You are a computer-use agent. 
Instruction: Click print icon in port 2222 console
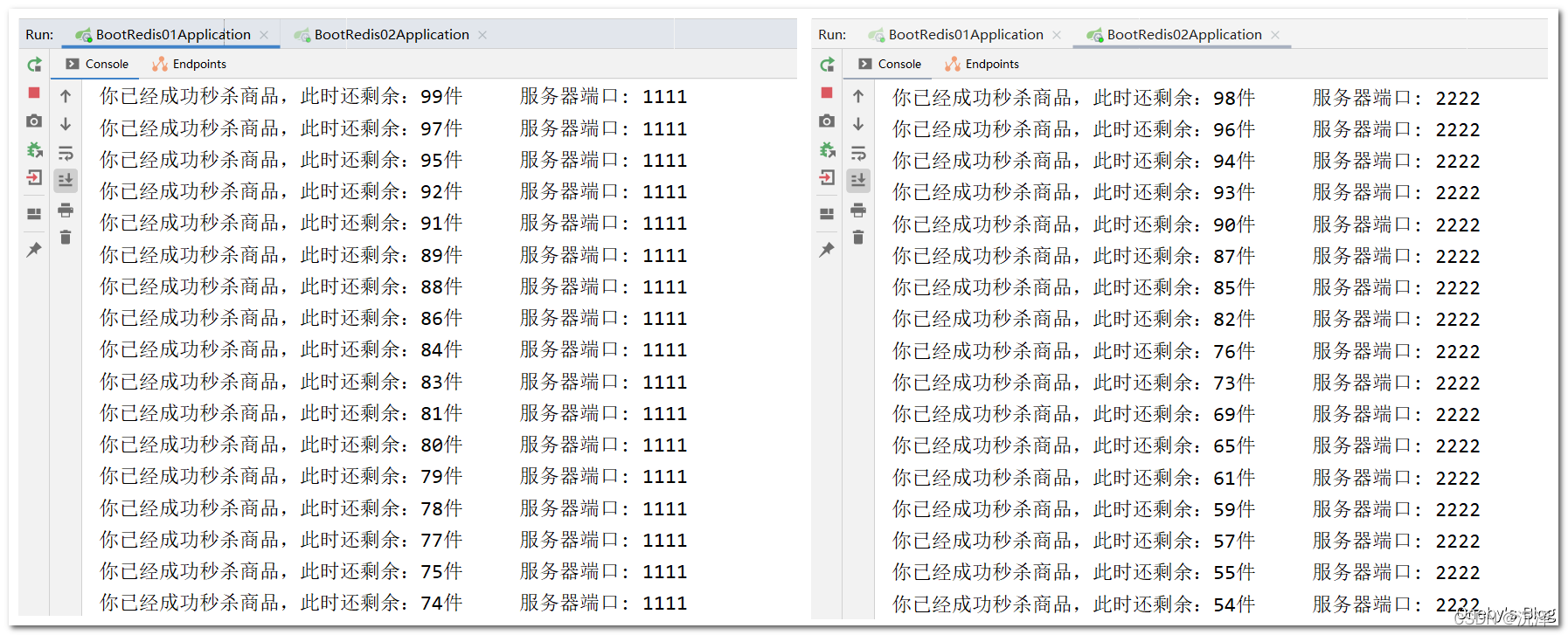[858, 210]
